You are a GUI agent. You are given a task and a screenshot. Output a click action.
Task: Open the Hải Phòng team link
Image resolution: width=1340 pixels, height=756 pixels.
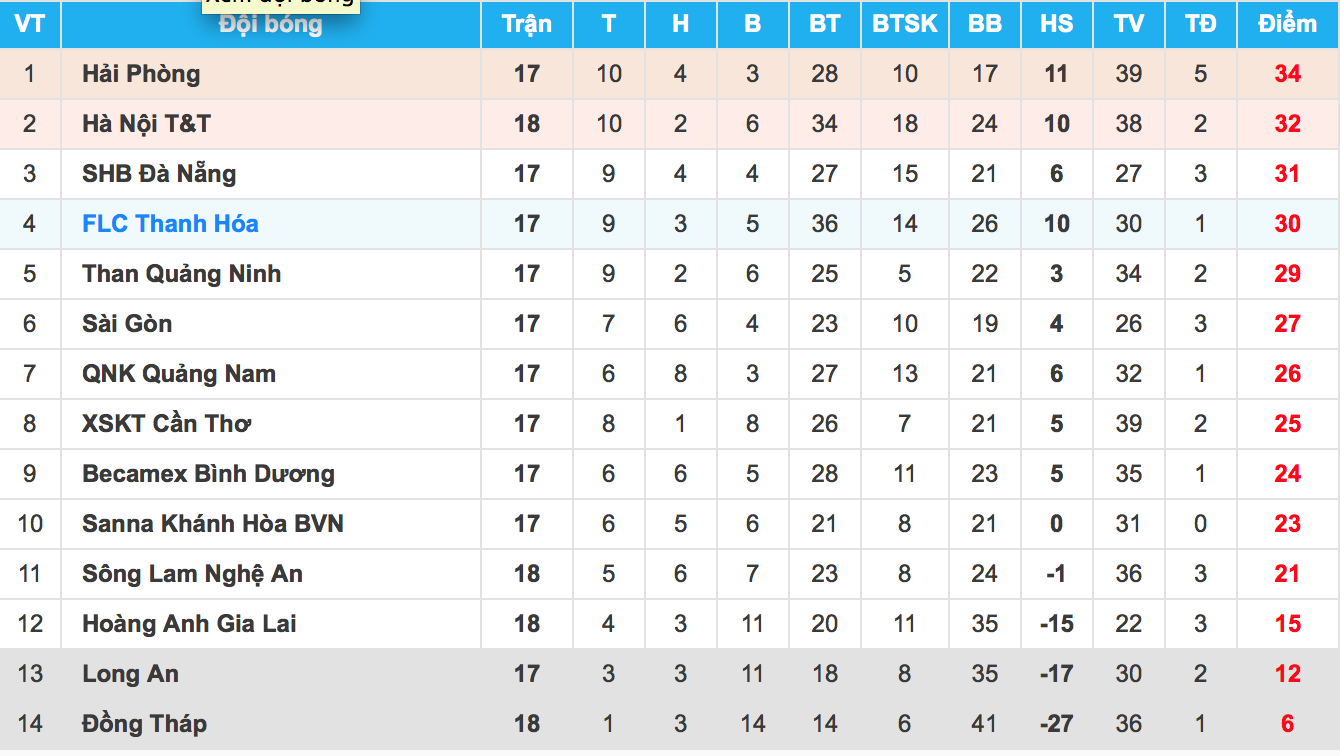[x=141, y=74]
